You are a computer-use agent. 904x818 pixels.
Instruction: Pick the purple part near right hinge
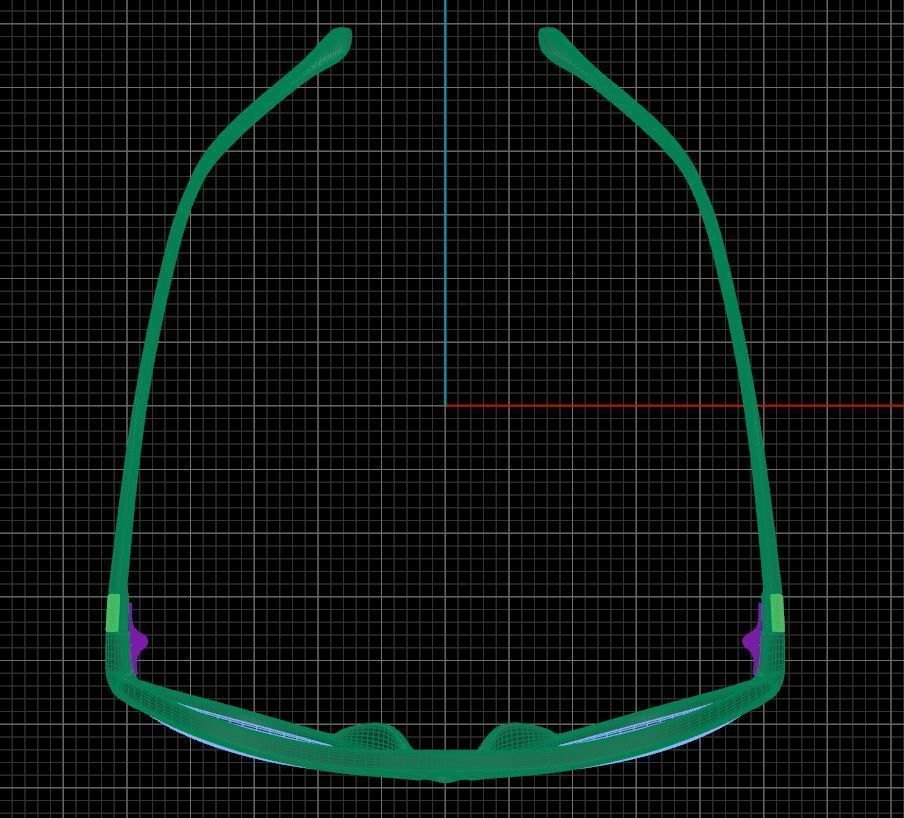tap(752, 639)
